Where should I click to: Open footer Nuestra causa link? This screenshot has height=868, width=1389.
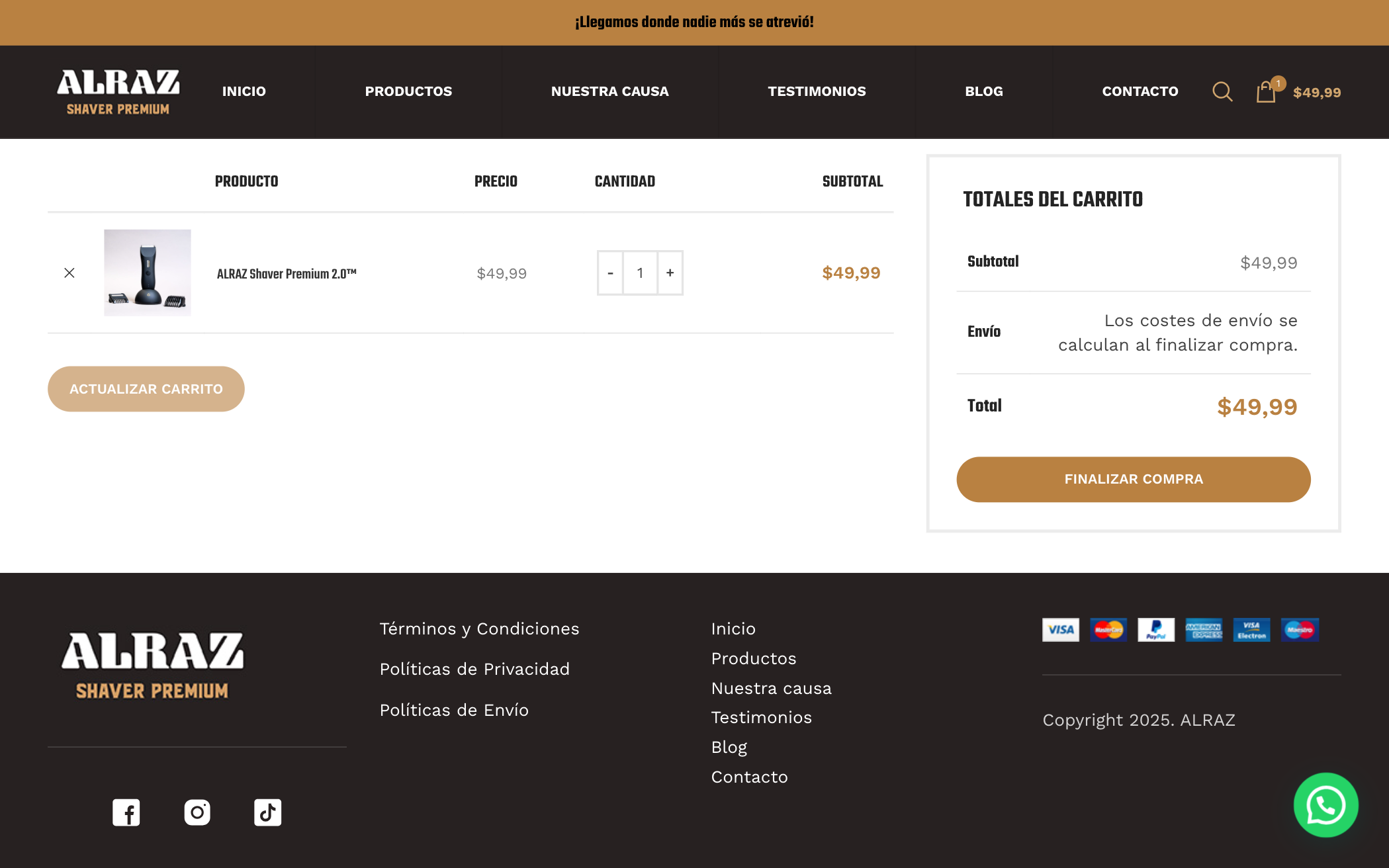(x=772, y=688)
